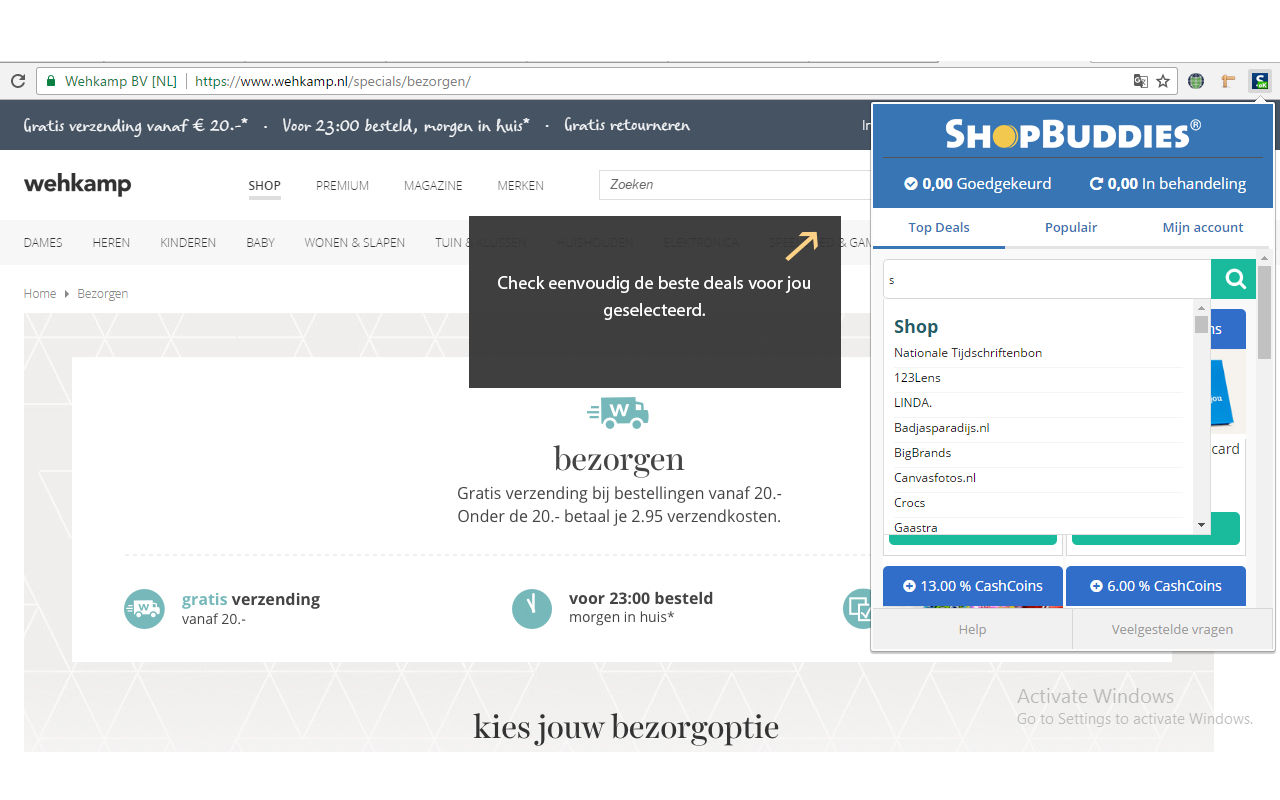Click the translate page icon in address bar
Image resolution: width=1280 pixels, height=800 pixels.
[1140, 81]
